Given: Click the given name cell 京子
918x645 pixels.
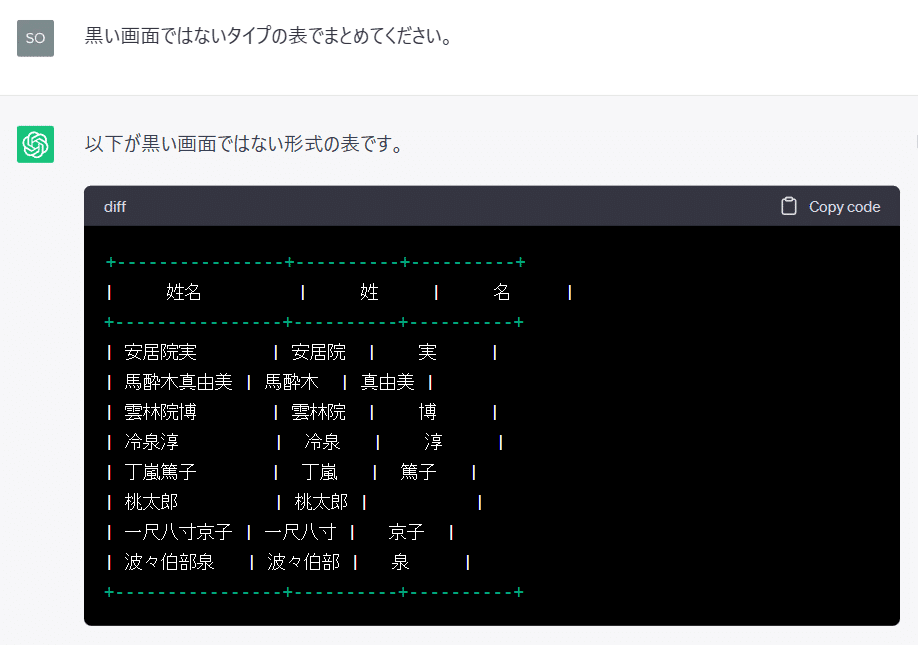Looking at the screenshot, I should pyautogui.click(x=406, y=532).
